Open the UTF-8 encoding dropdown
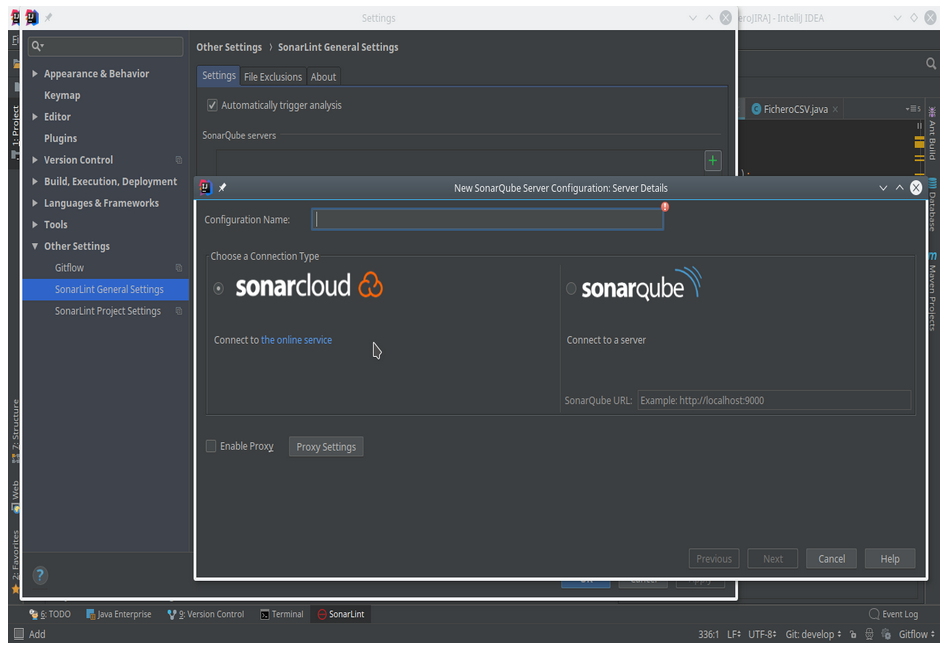 pyautogui.click(x=762, y=634)
